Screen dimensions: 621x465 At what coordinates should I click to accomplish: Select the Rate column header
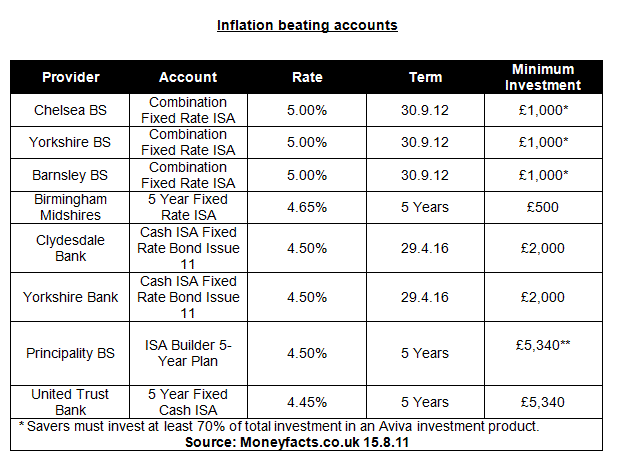tap(307, 77)
